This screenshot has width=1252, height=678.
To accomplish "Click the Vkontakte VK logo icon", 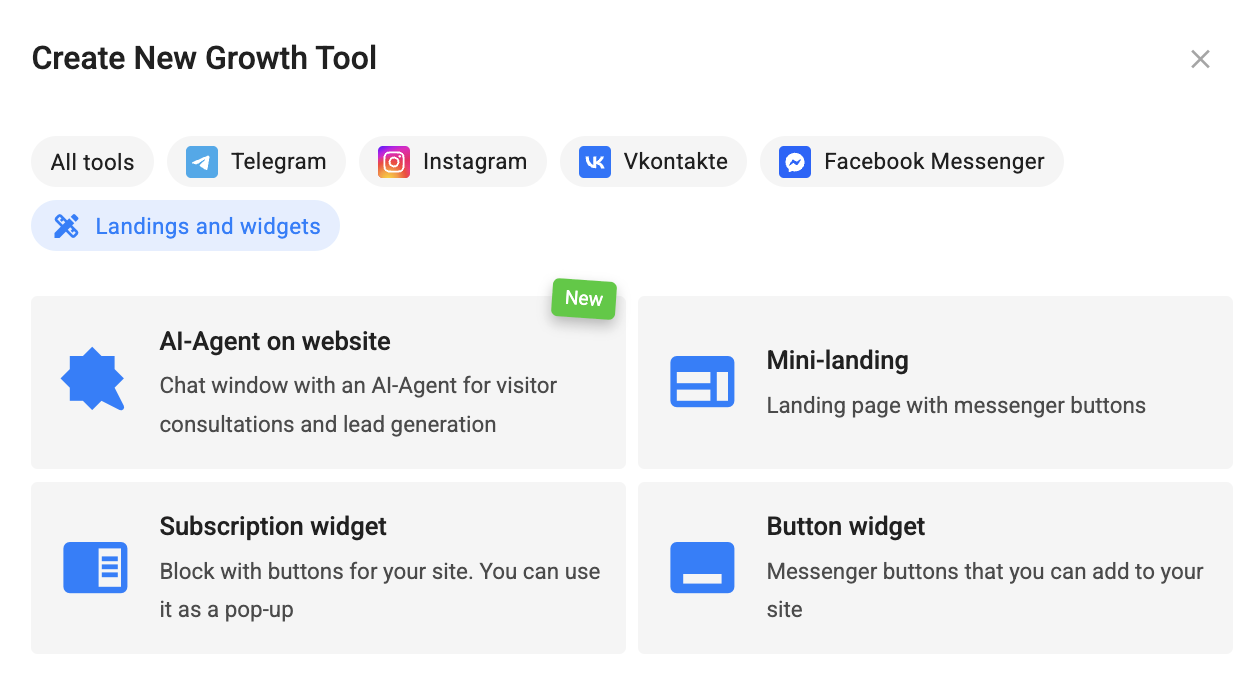I will 595,162.
